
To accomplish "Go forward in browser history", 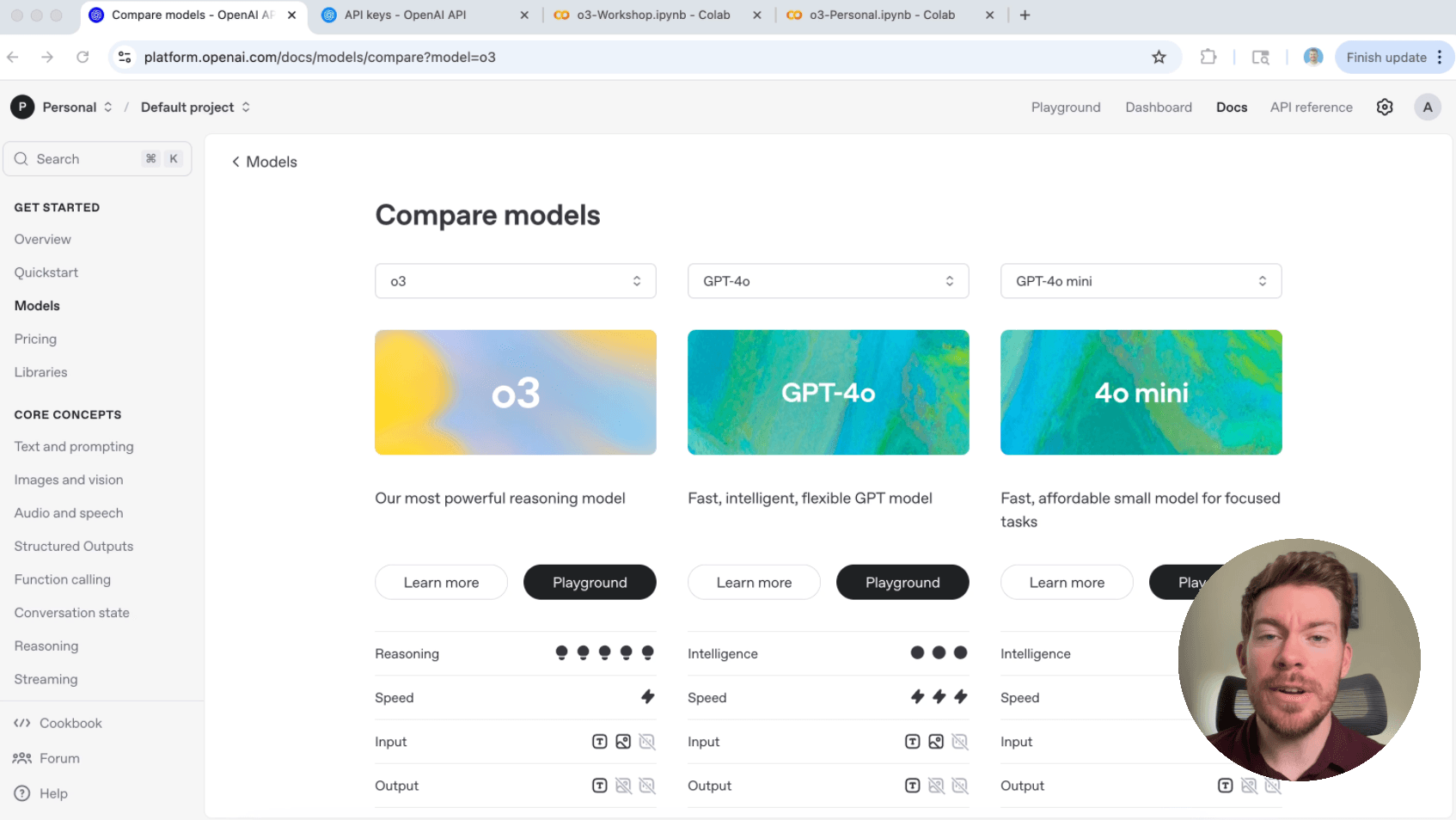I will (x=47, y=58).
